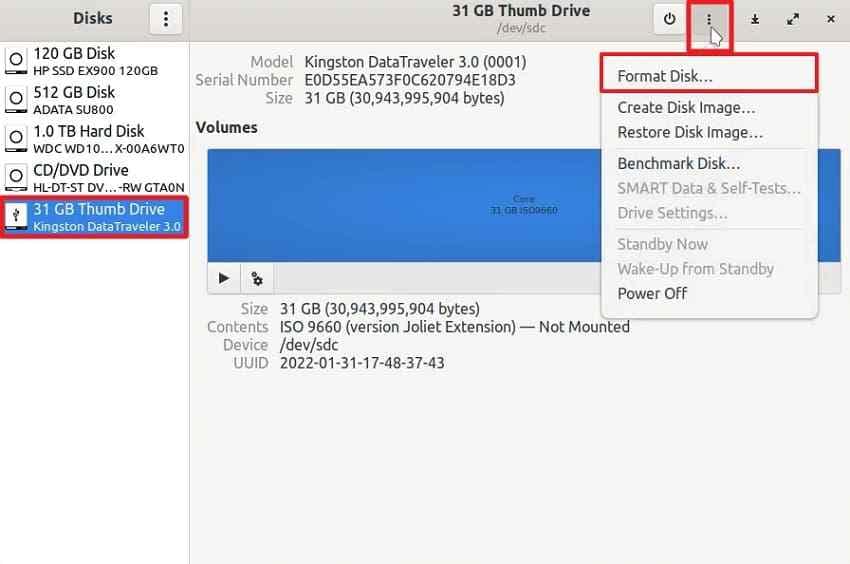The width and height of the screenshot is (850, 564).
Task: Select Kingston DataTraveler 3.0 sidebar label
Action: click(x=107, y=227)
